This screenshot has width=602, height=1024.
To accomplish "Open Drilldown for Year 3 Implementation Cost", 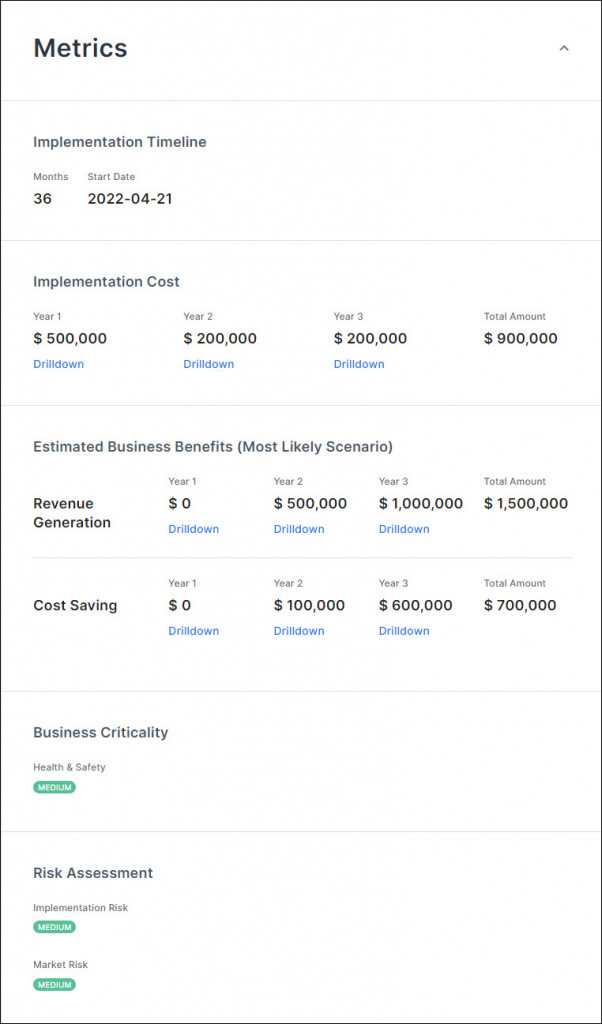I will [x=358, y=364].
